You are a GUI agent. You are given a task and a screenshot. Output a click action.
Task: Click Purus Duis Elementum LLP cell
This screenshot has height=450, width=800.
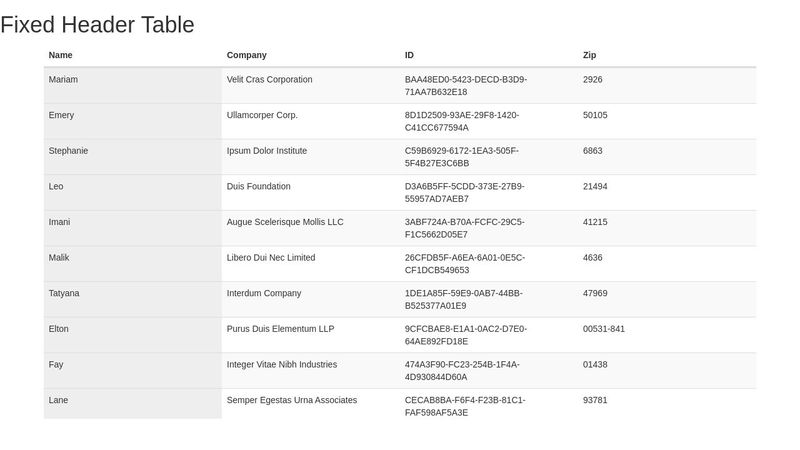click(x=311, y=336)
